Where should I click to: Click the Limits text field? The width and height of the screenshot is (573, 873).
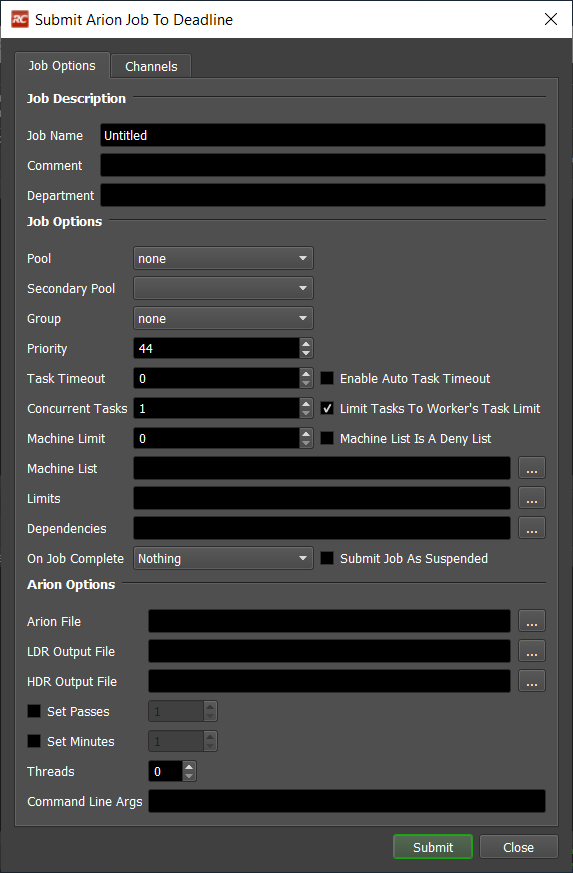(x=322, y=499)
